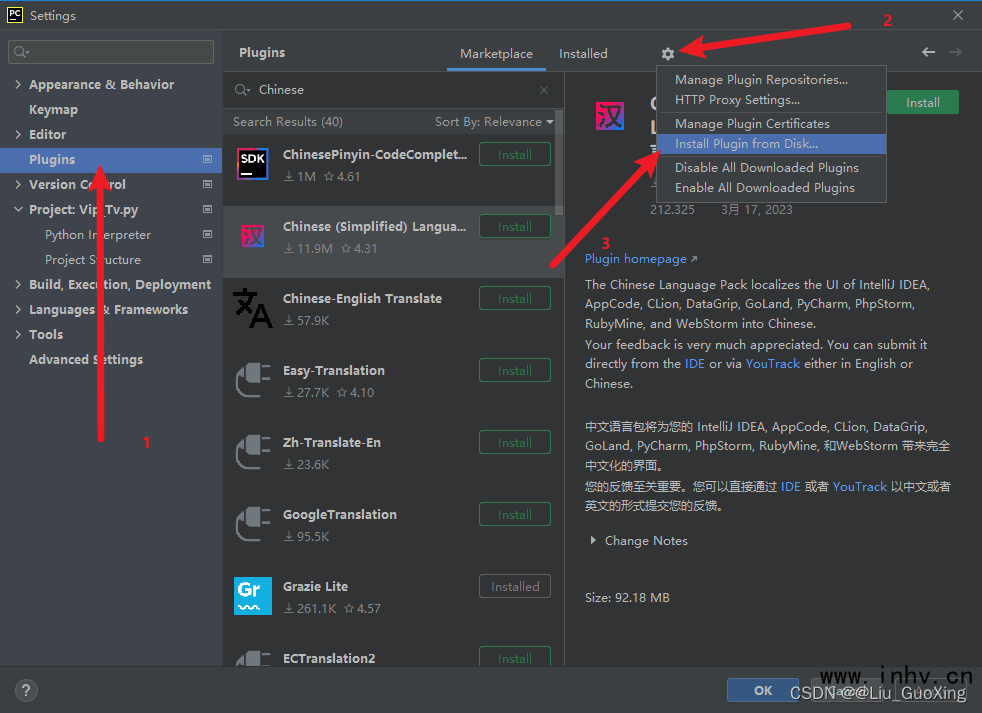This screenshot has width=982, height=713.
Task: Click the language pack logo in details pane
Action: 609,116
